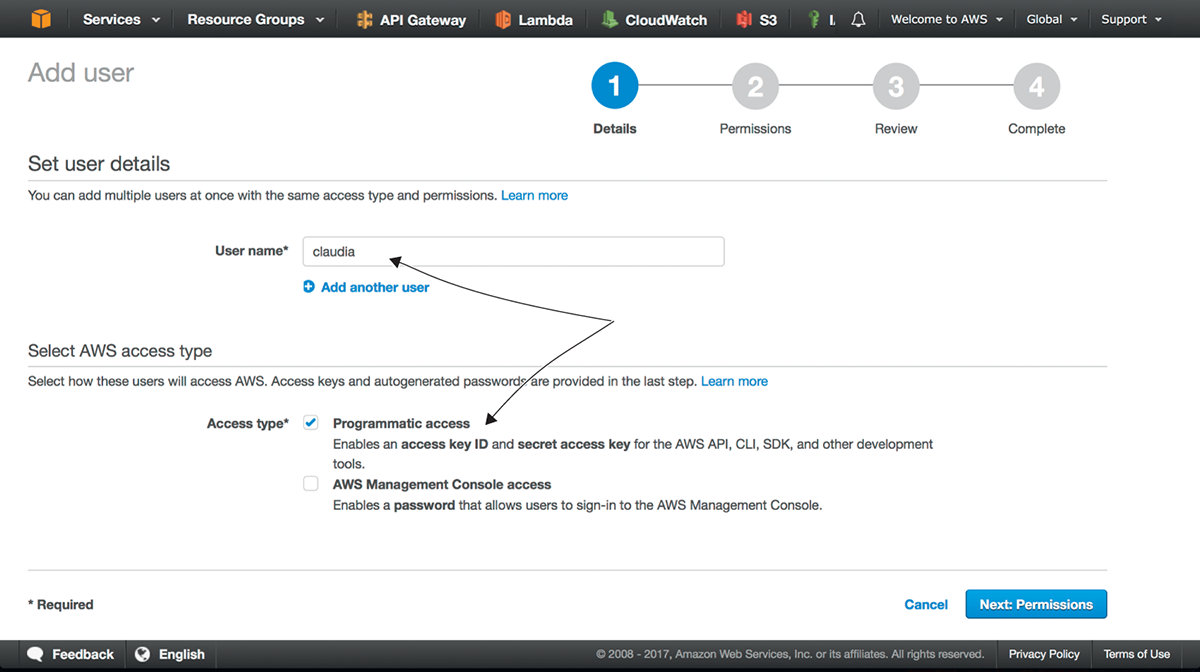Click the plus icon to add another user
1200x672 pixels.
click(309, 287)
